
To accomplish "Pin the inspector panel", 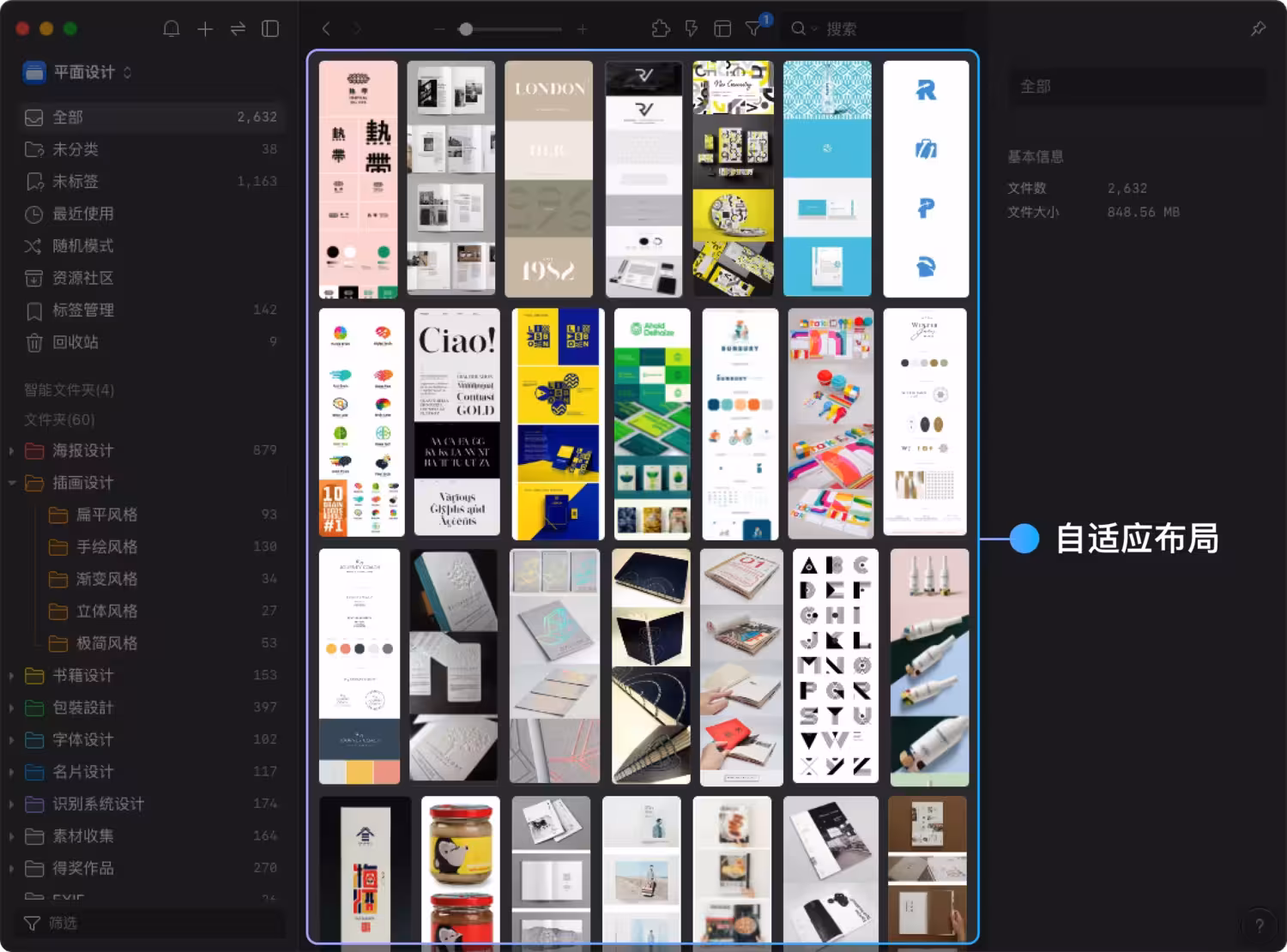I will tap(1258, 29).
